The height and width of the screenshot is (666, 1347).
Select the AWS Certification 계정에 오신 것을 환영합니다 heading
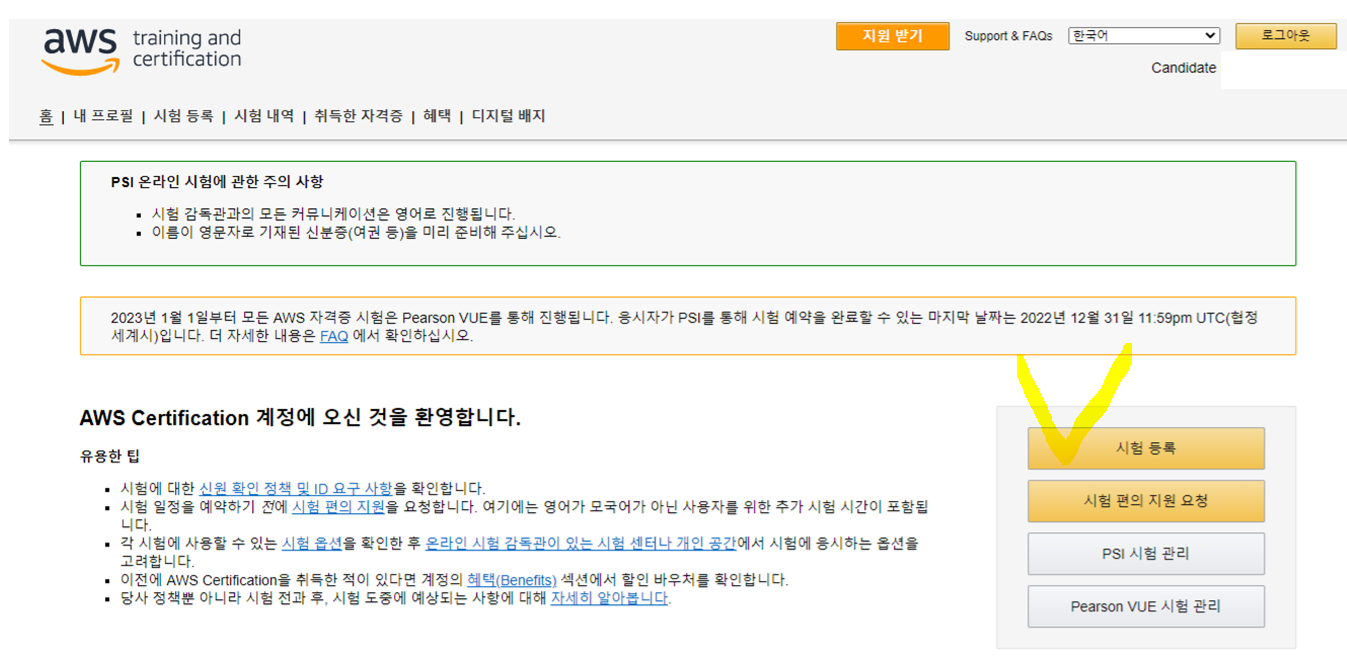click(300, 418)
